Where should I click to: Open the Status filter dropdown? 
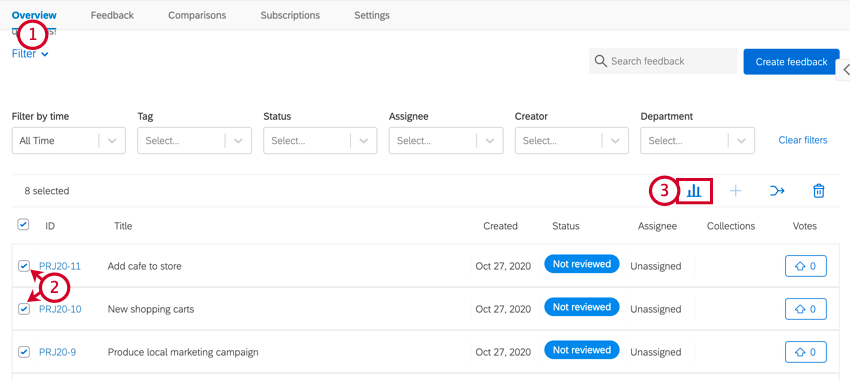click(320, 140)
